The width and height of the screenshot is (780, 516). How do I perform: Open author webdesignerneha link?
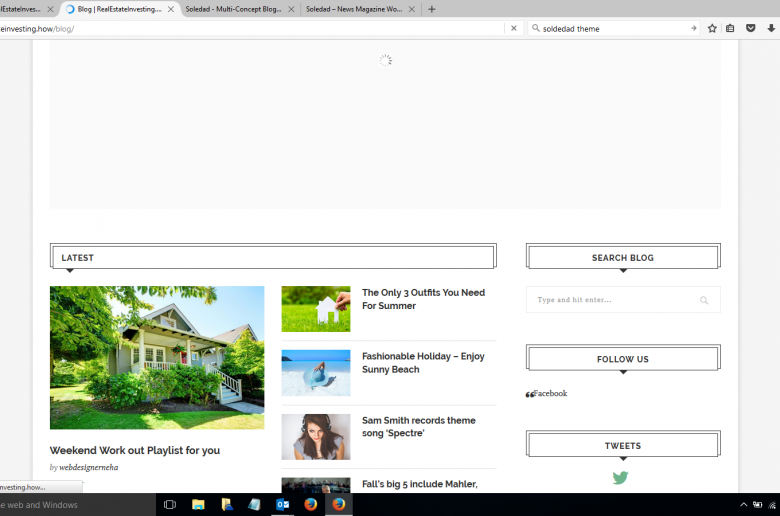tap(89, 467)
